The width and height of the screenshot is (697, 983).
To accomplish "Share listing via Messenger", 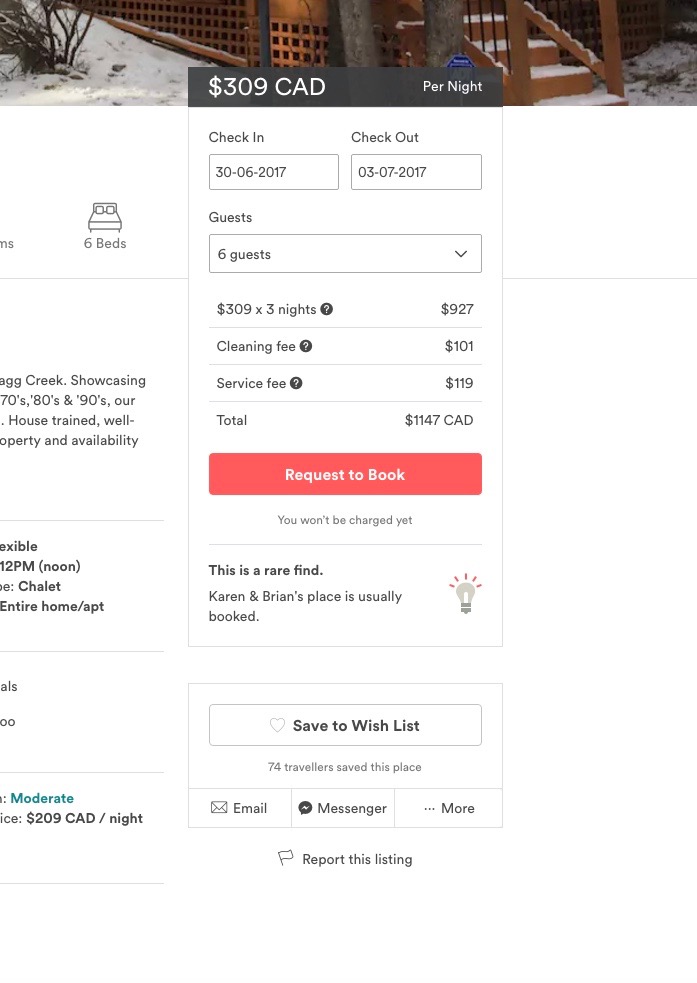I will [343, 808].
